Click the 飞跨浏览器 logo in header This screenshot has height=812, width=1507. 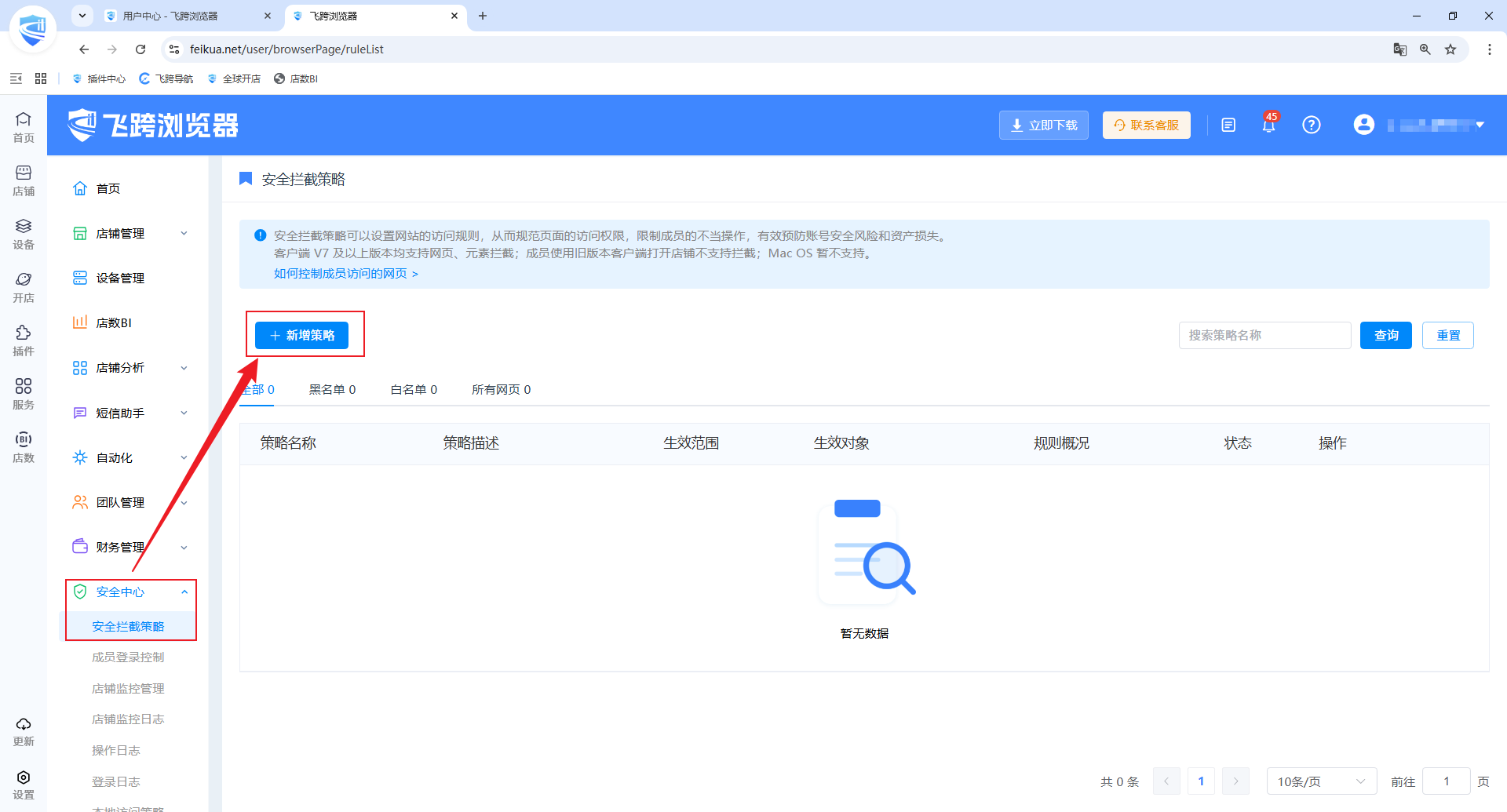pyautogui.click(x=153, y=125)
